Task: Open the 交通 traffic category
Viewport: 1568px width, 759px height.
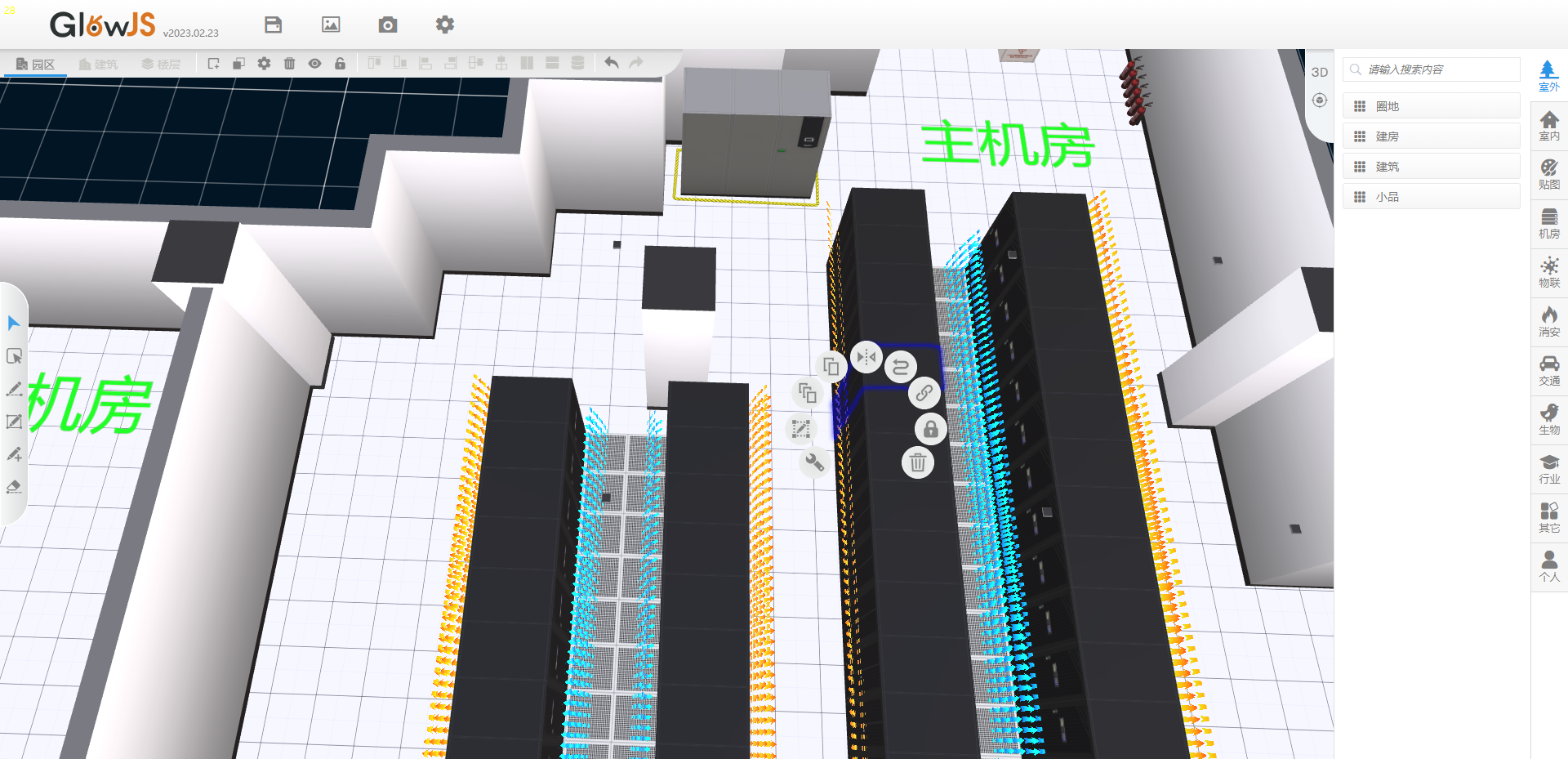Action: pos(1548,371)
